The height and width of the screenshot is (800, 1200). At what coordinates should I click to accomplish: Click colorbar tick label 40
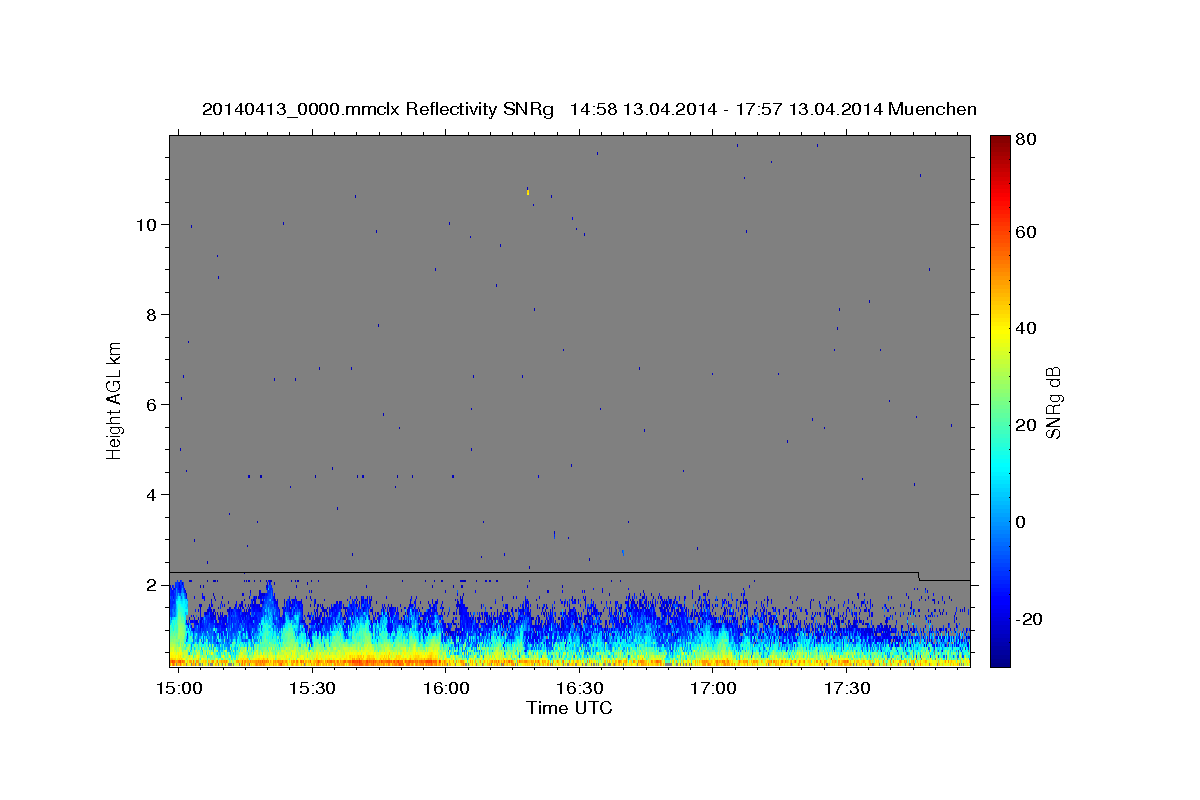pos(1026,328)
